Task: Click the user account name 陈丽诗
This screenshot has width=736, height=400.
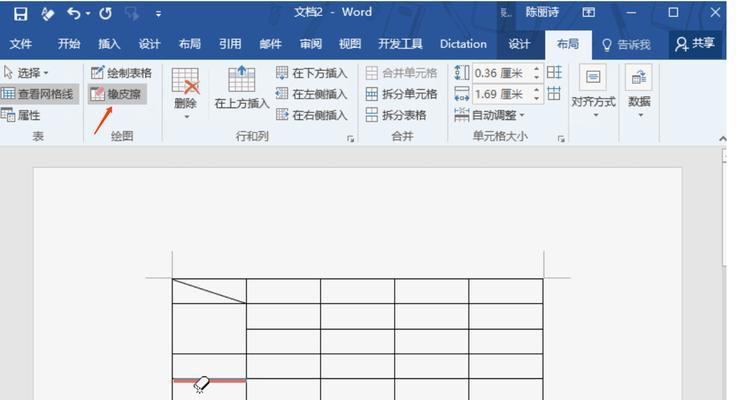Action: 542,12
